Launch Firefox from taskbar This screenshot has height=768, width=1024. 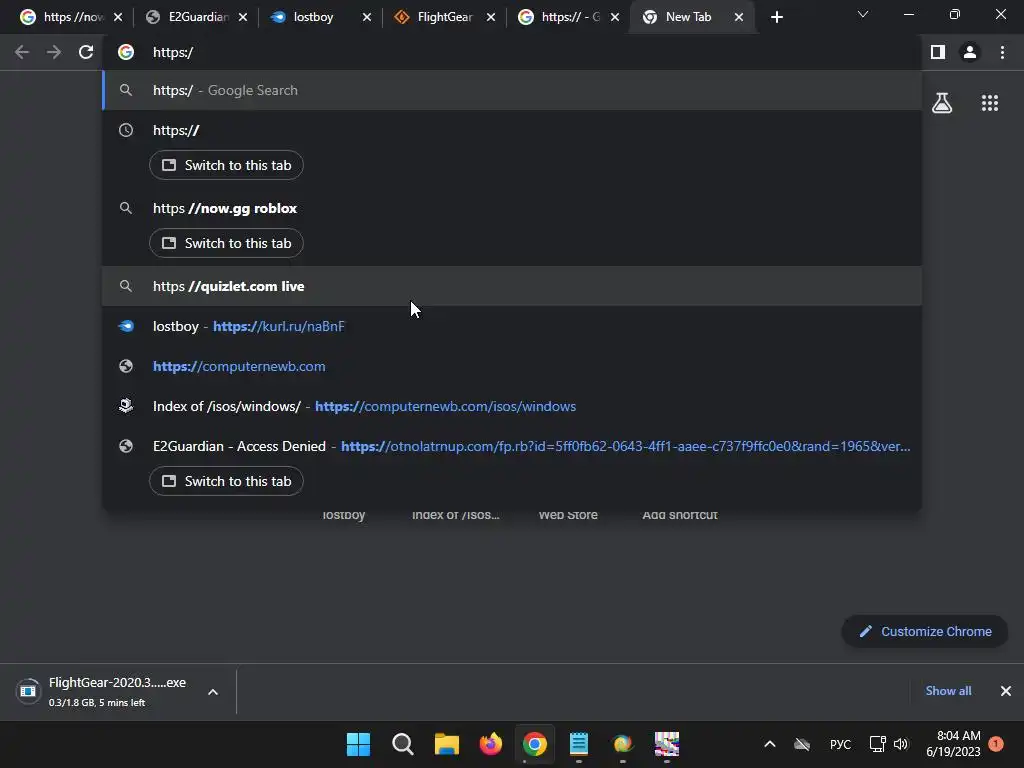click(490, 744)
